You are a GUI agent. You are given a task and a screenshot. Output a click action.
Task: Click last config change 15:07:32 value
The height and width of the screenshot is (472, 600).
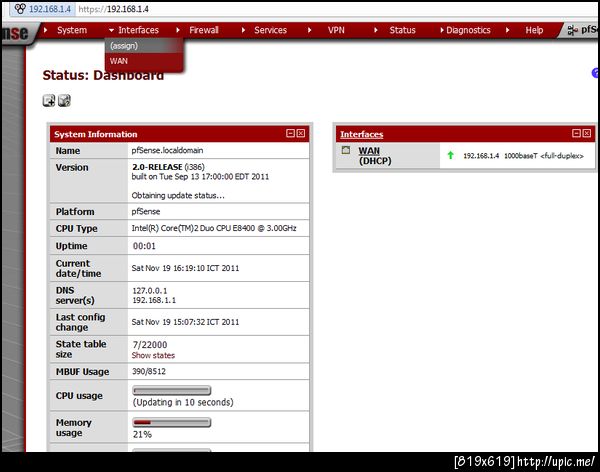185,322
